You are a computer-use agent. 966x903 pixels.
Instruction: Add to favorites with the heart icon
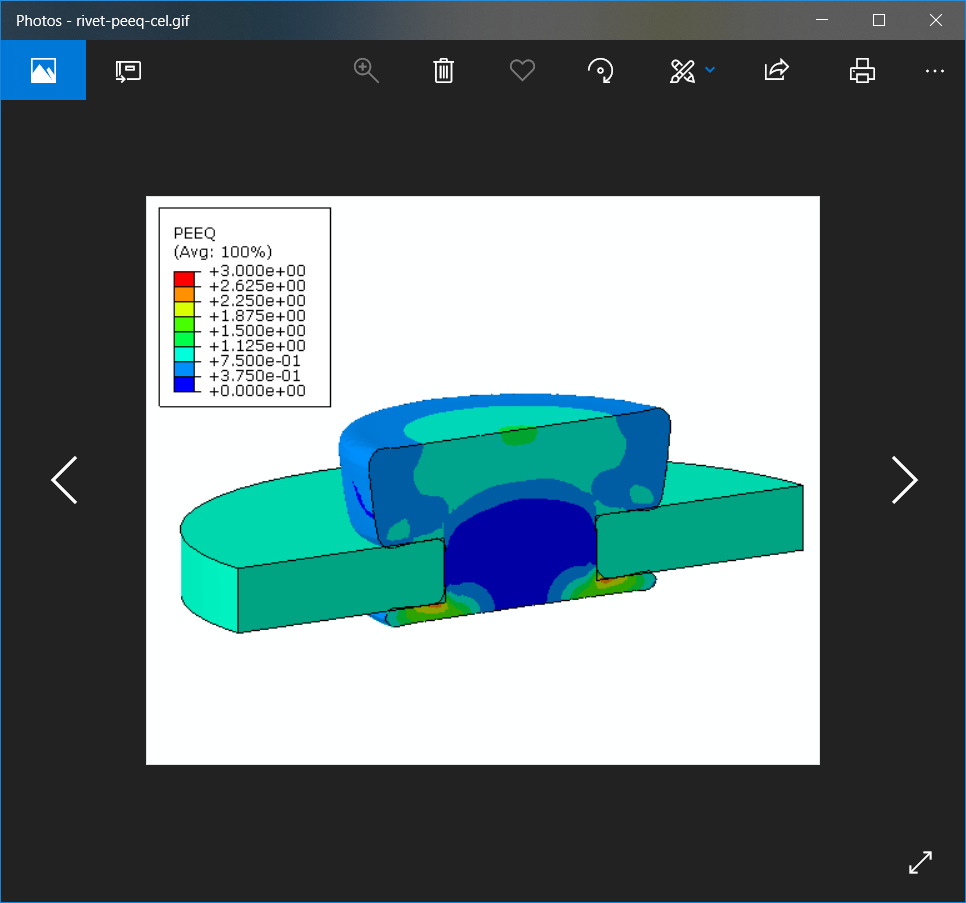[x=522, y=70]
